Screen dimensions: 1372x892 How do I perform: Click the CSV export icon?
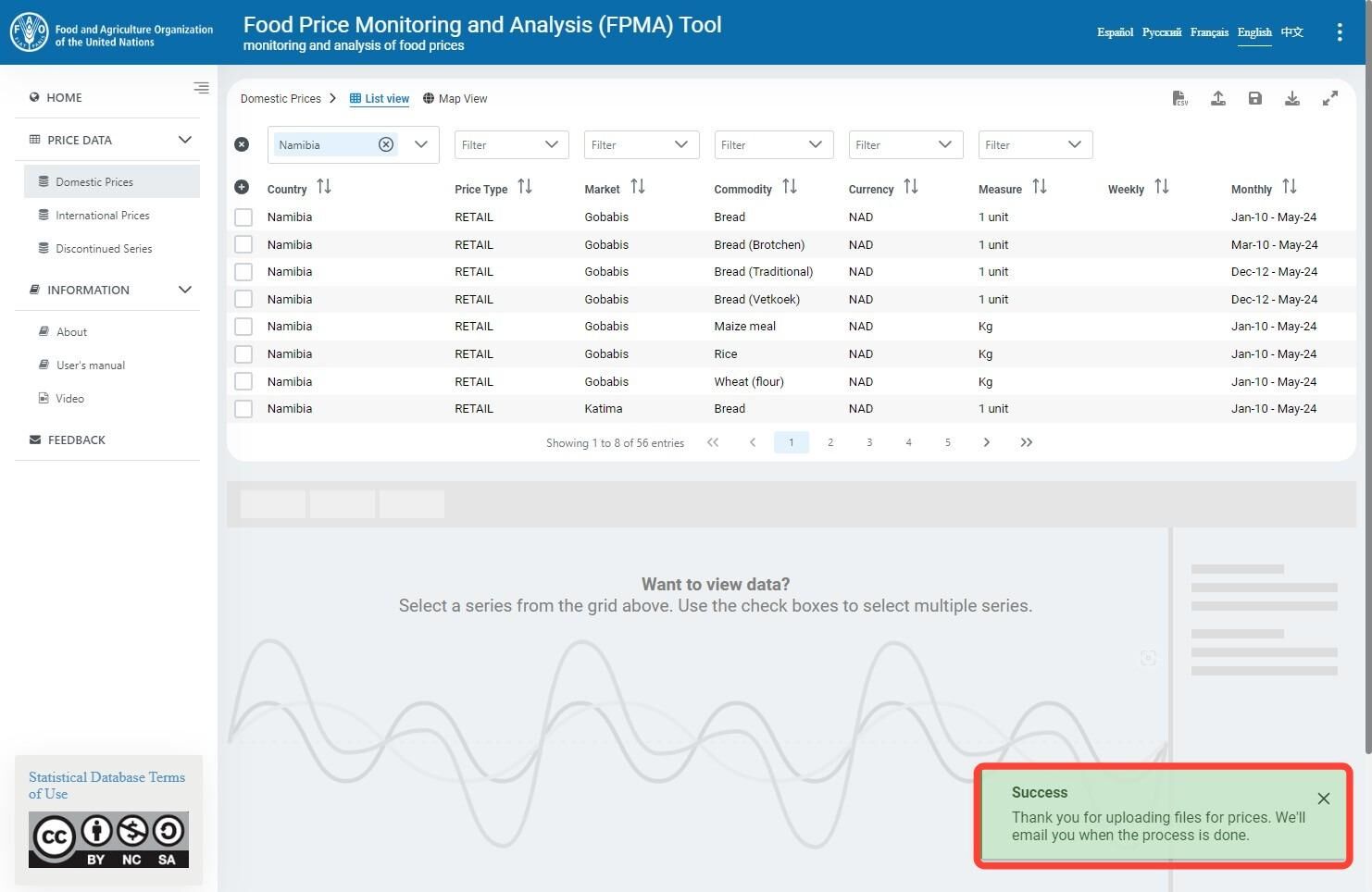(1179, 98)
